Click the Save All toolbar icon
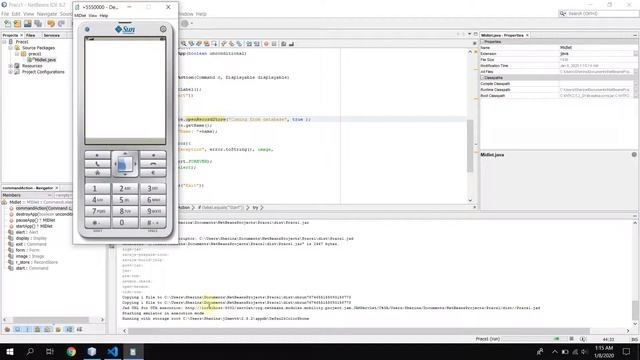Image resolution: width=640 pixels, height=360 pixels. 38,24
